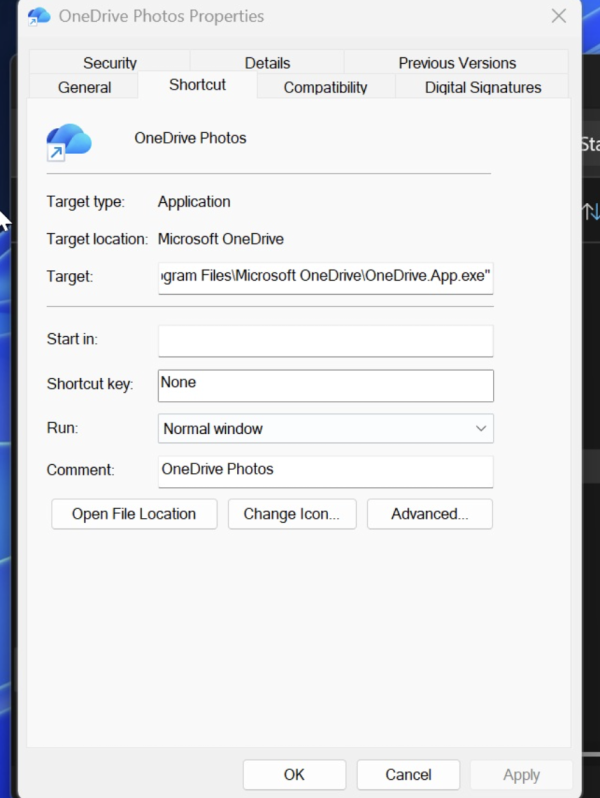The width and height of the screenshot is (600, 798).
Task: Click the Microsoft OneDrive target location value
Action: click(x=220, y=239)
